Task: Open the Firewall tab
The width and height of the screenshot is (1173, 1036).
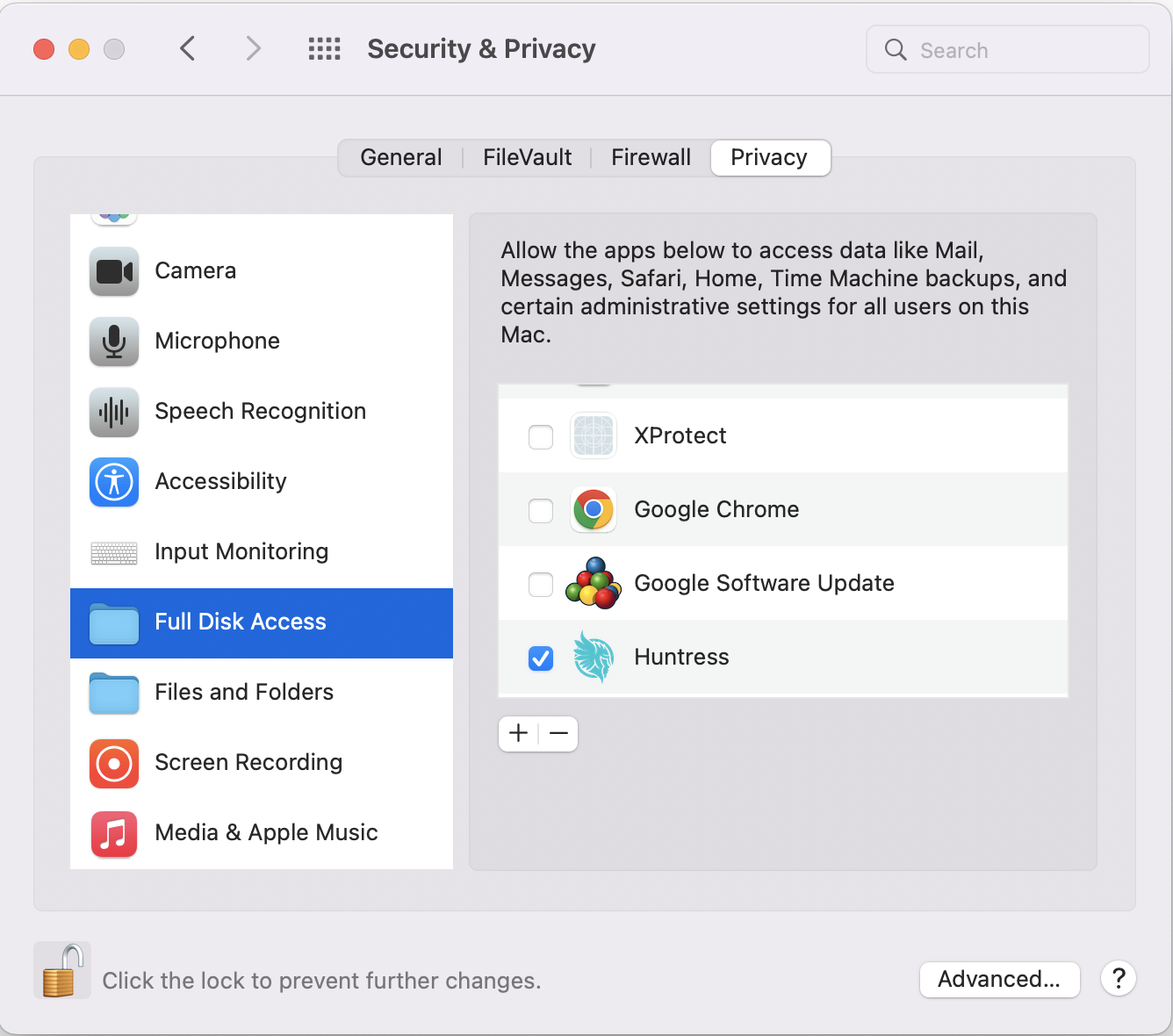Action: [651, 157]
